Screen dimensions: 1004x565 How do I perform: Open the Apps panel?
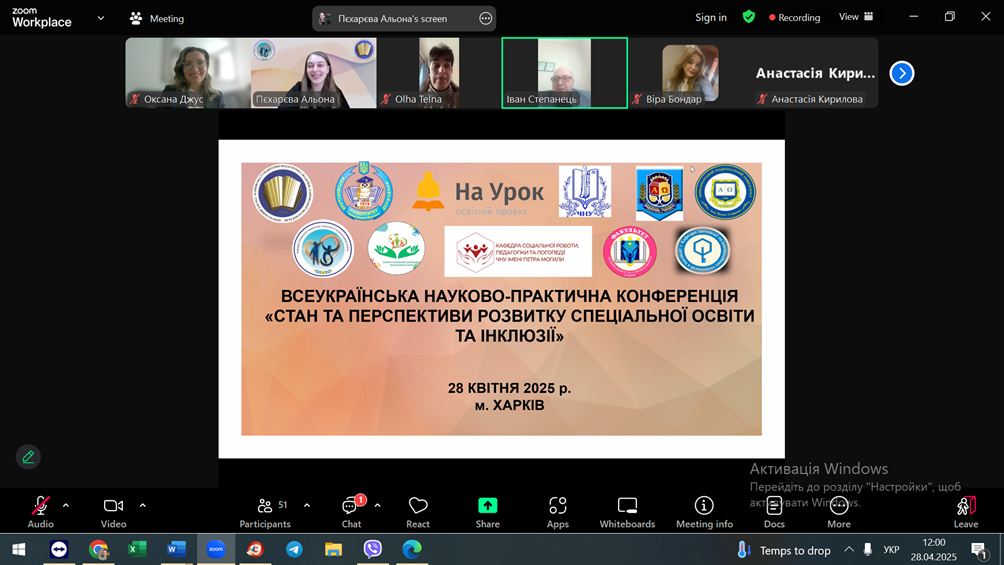click(558, 512)
